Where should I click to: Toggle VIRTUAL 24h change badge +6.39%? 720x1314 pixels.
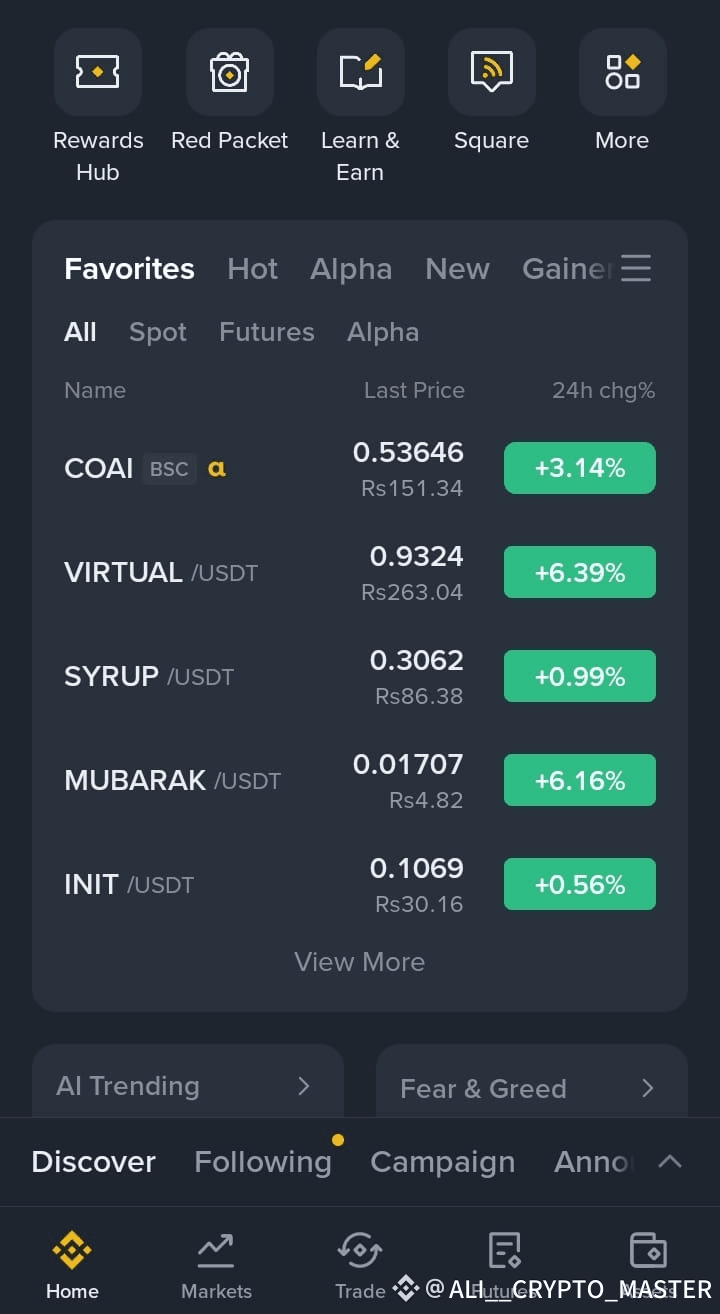tap(580, 572)
